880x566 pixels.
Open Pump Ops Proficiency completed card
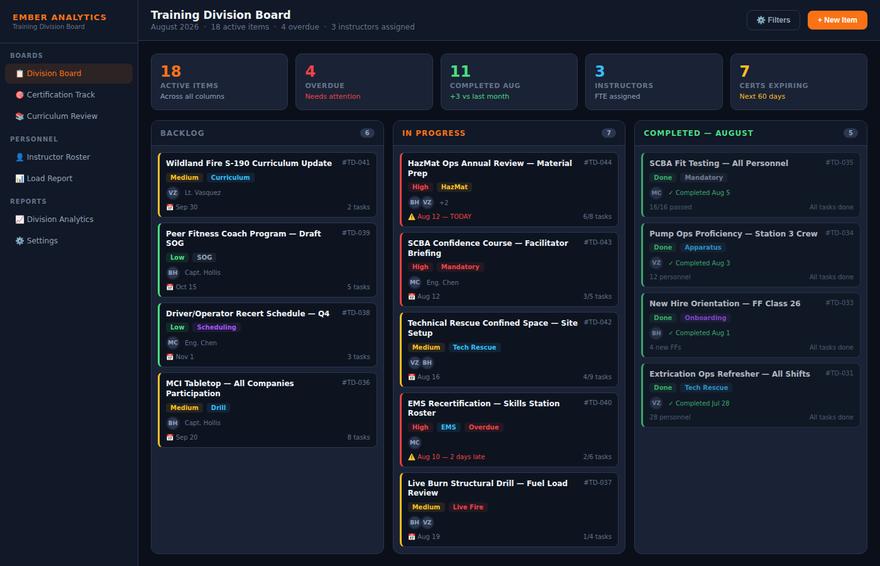pyautogui.click(x=751, y=255)
